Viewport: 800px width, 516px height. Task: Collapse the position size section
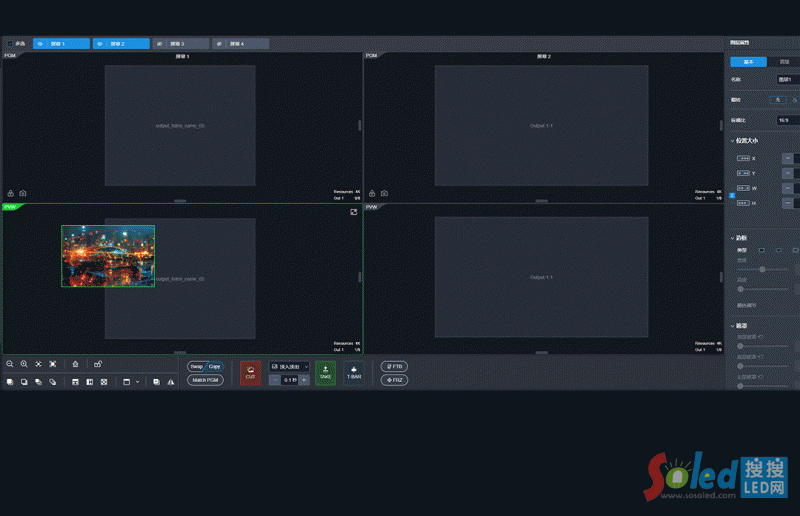[732, 141]
